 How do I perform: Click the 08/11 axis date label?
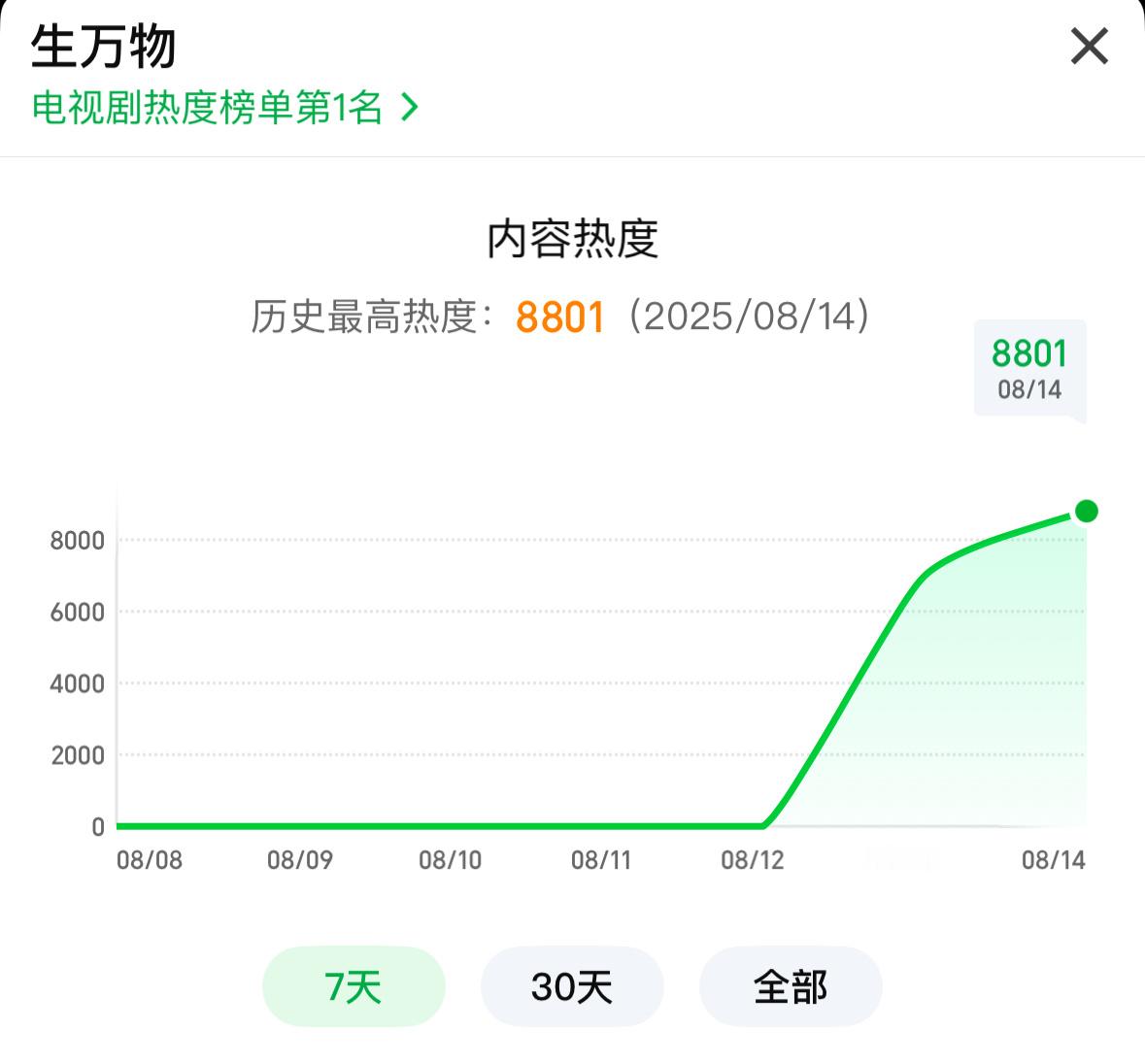(601, 860)
